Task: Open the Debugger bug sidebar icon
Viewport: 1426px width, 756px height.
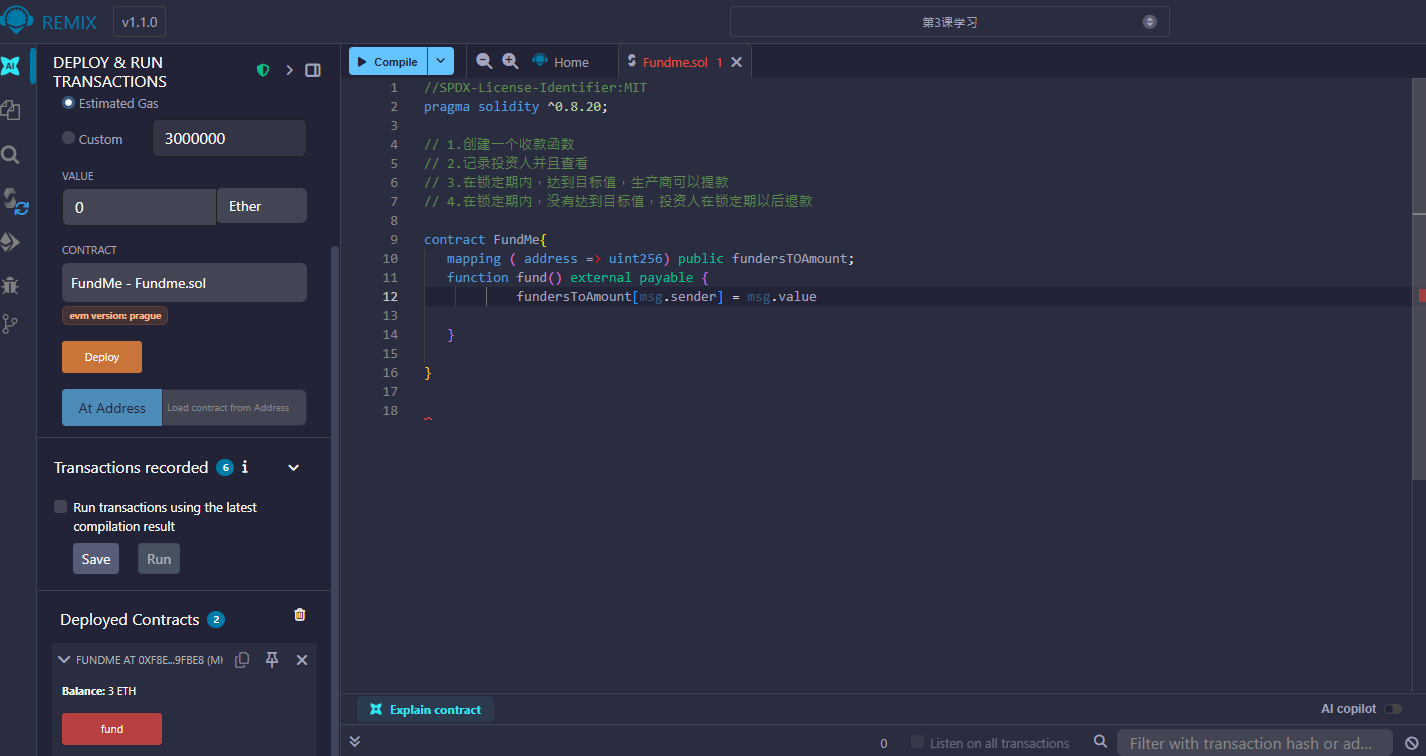Action: (11, 285)
